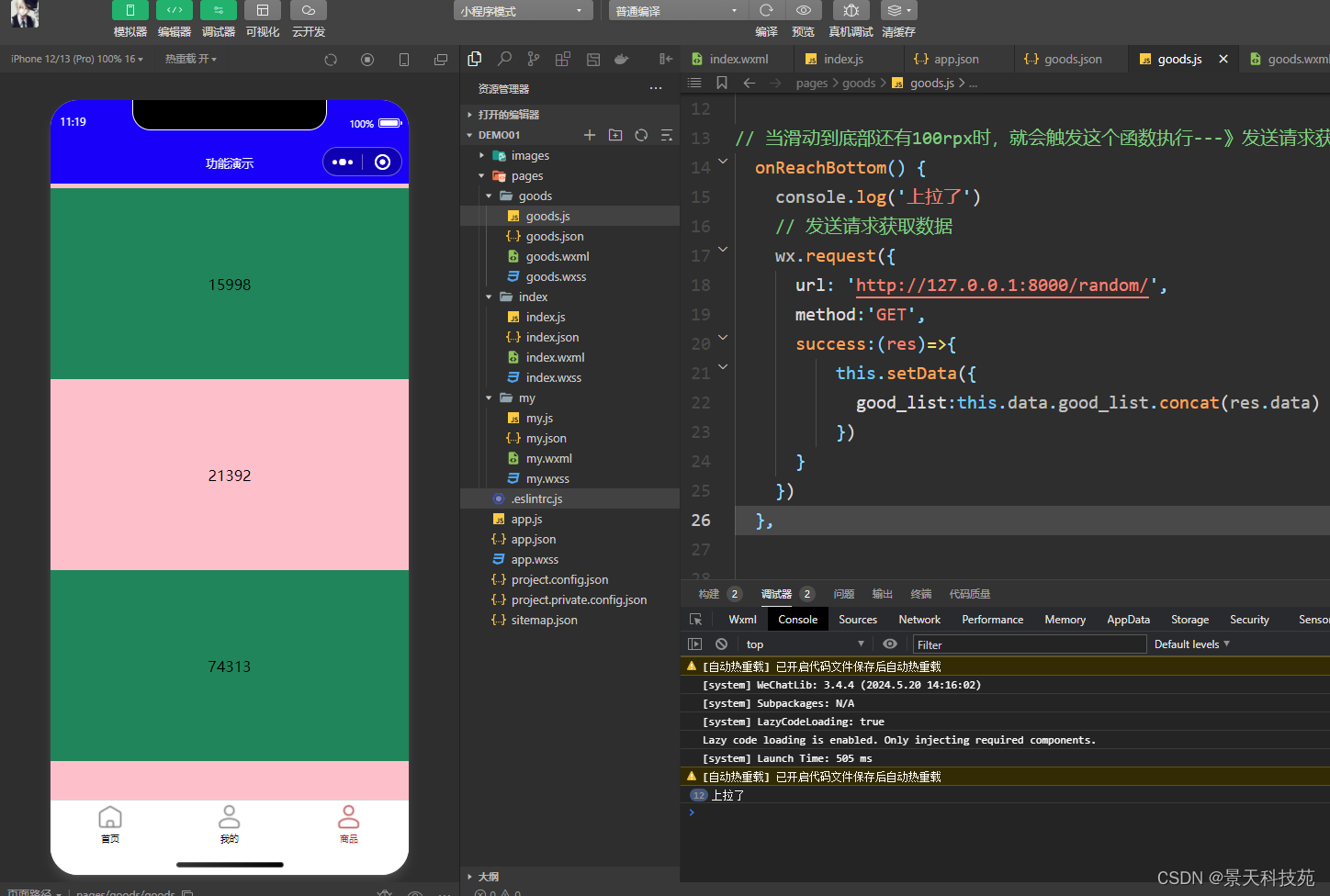
Task: Click the editor bookmark icon
Action: coord(722,83)
